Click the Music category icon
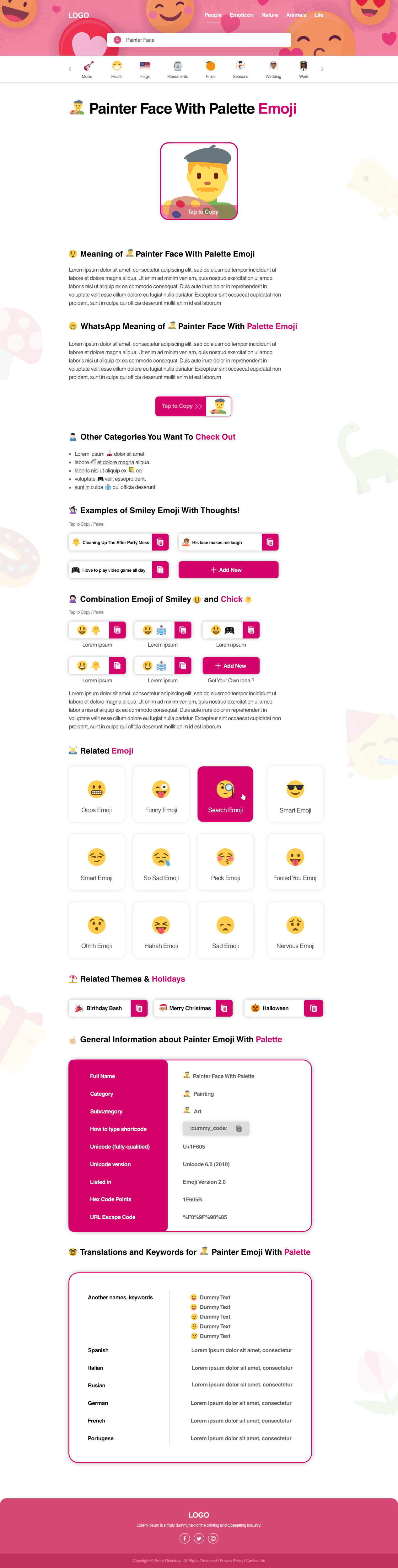 point(88,66)
